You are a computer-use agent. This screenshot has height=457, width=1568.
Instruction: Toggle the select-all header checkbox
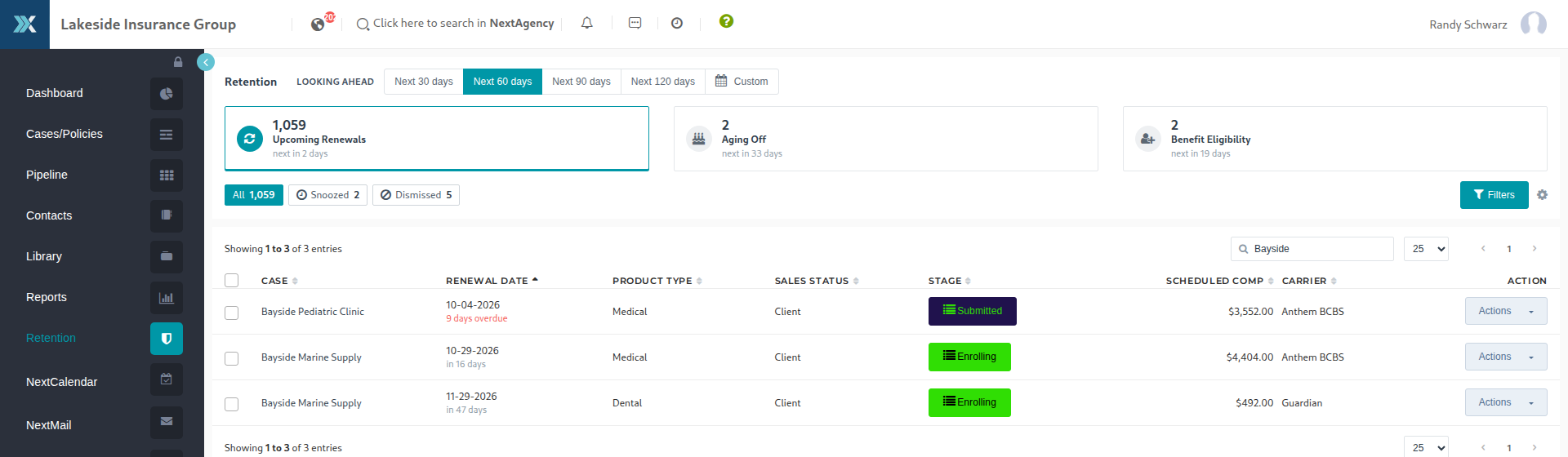232,281
